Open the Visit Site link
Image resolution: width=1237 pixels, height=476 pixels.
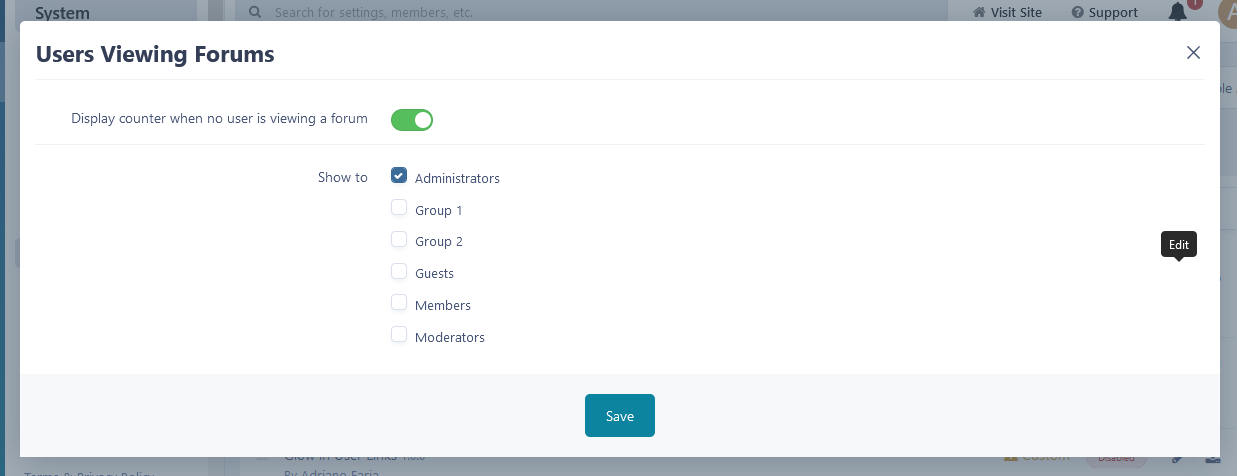pyautogui.click(x=1014, y=13)
